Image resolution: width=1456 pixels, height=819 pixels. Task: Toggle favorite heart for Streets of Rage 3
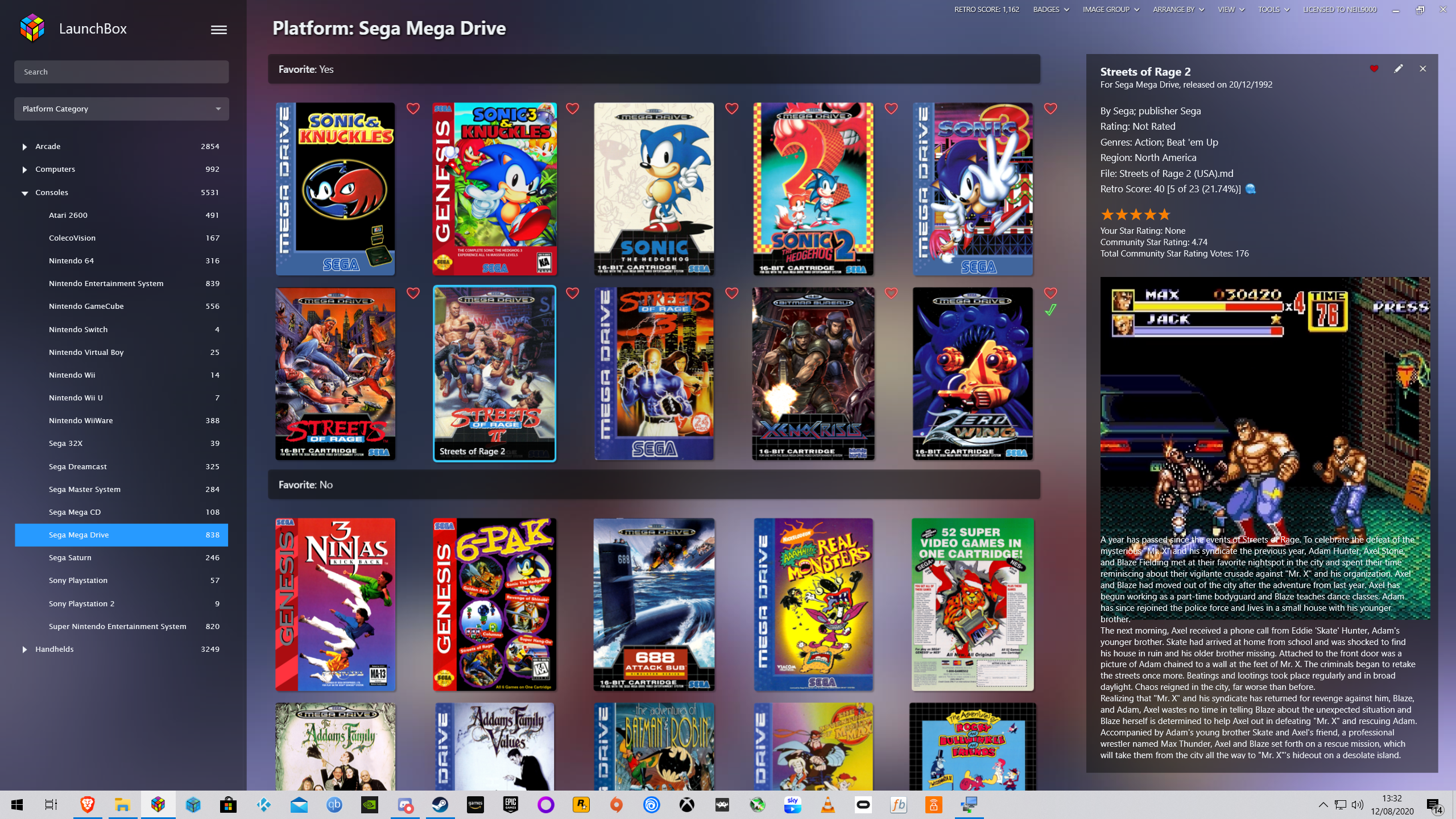point(731,293)
